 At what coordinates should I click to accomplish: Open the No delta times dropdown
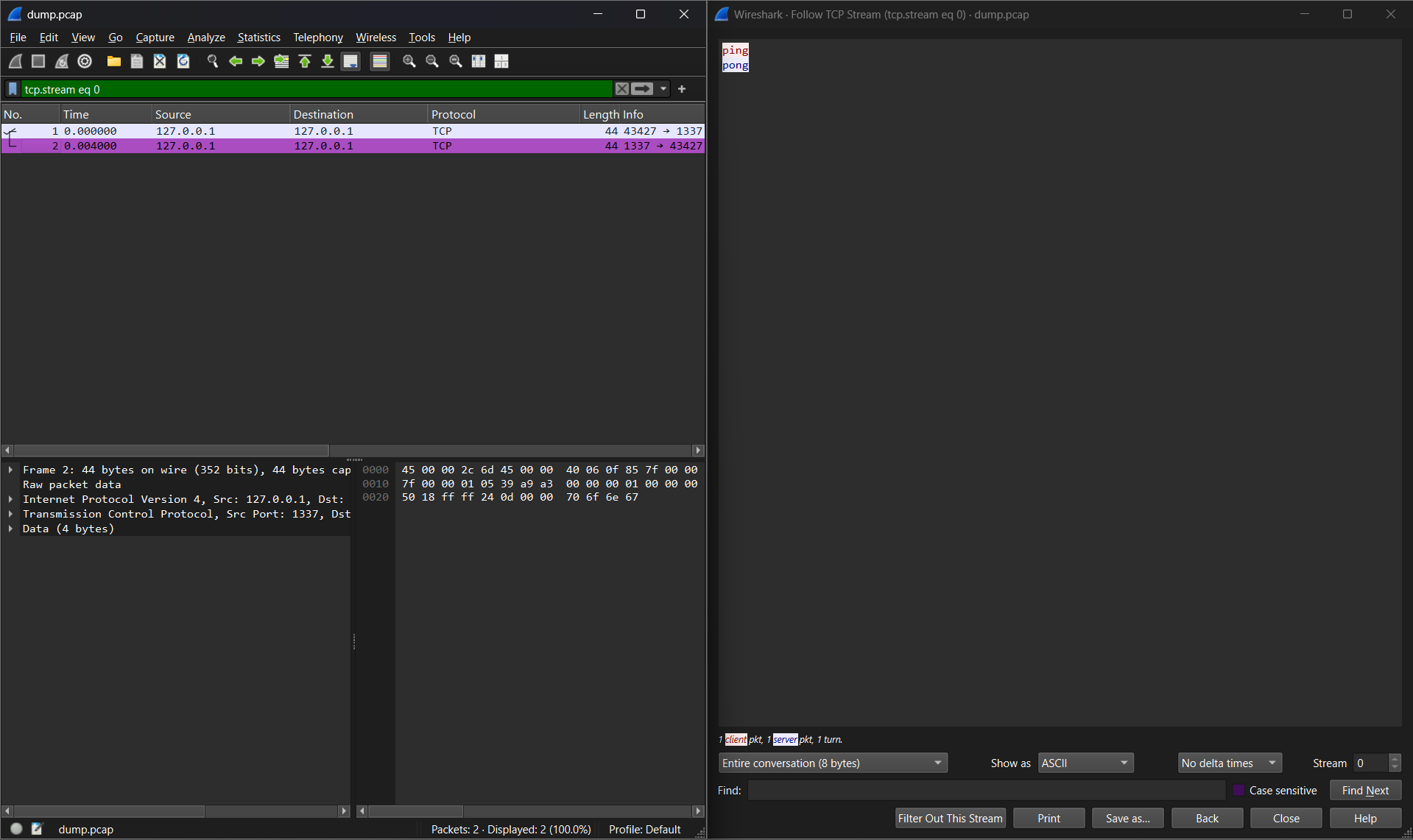click(x=1230, y=763)
